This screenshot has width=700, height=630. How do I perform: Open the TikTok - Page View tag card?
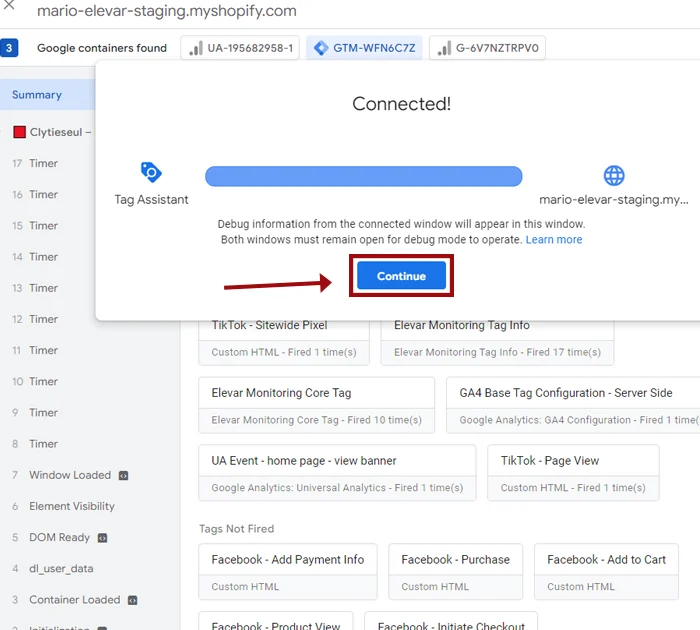click(573, 473)
